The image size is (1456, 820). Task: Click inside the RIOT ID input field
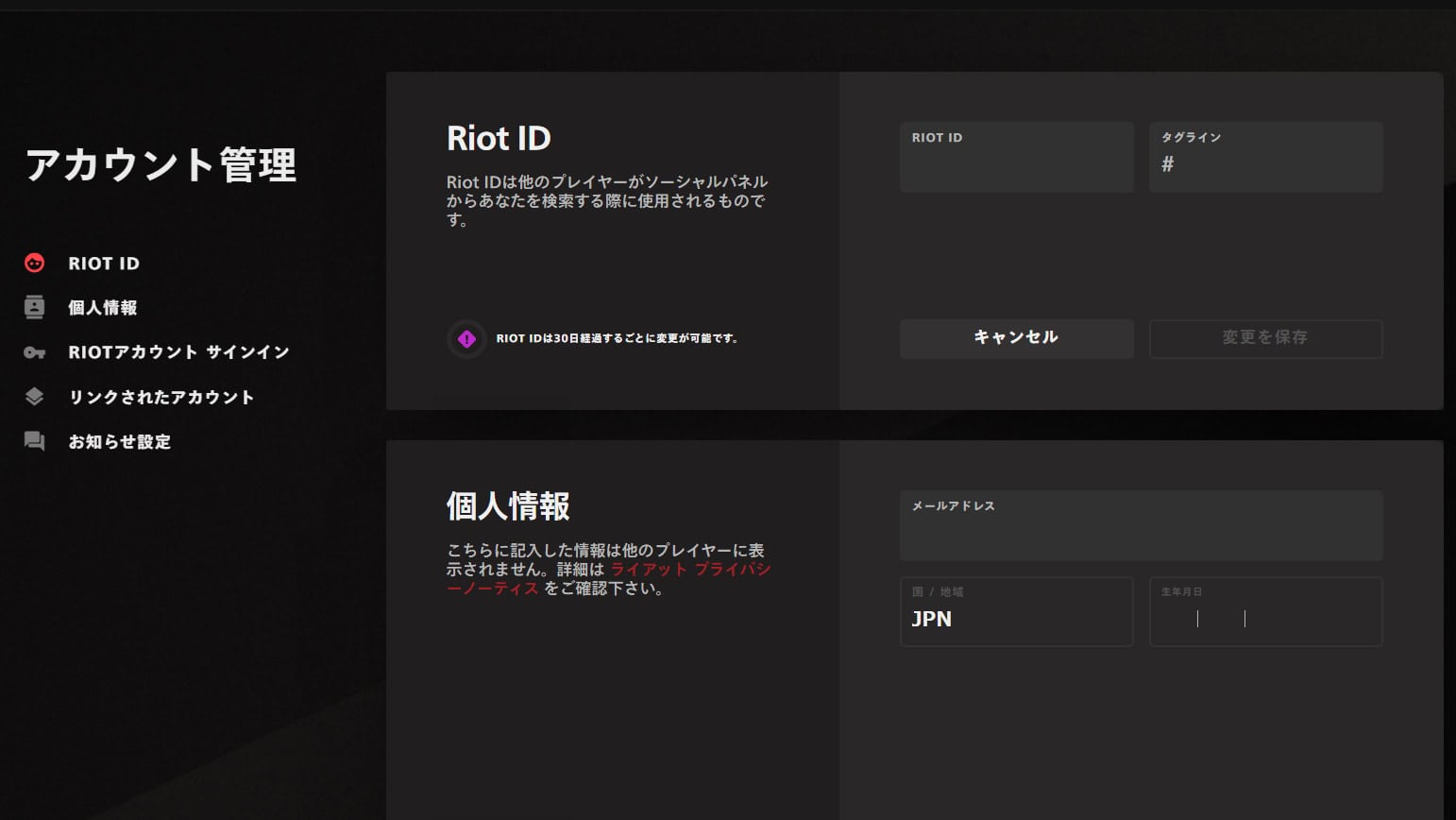click(1016, 157)
